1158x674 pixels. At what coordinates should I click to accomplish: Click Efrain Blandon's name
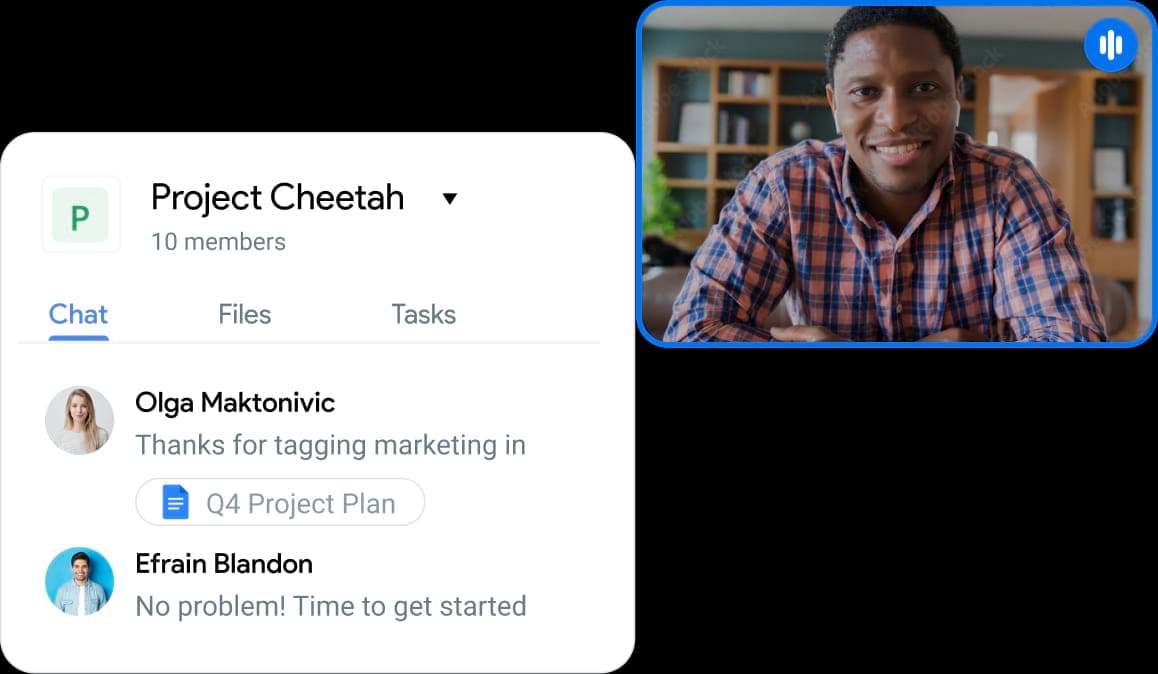tap(224, 563)
